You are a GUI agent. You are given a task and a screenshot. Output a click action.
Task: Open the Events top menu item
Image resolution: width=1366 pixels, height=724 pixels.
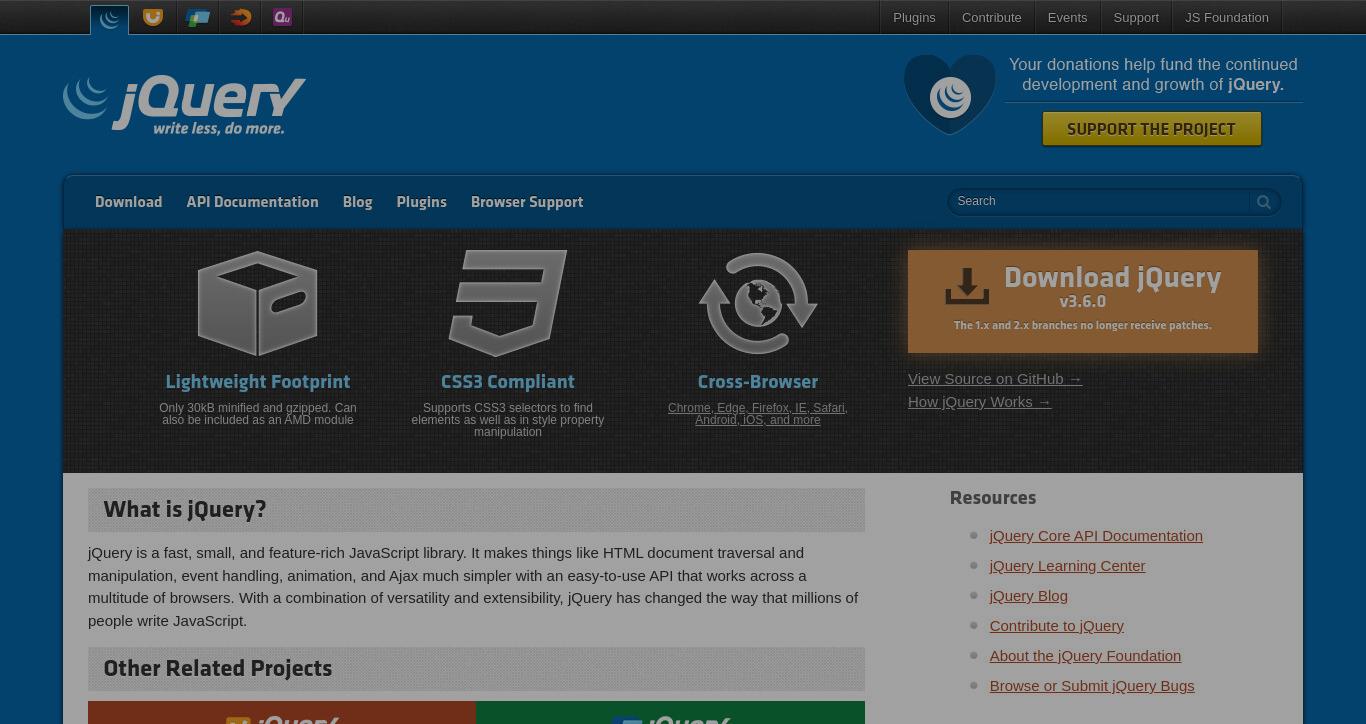click(x=1067, y=17)
